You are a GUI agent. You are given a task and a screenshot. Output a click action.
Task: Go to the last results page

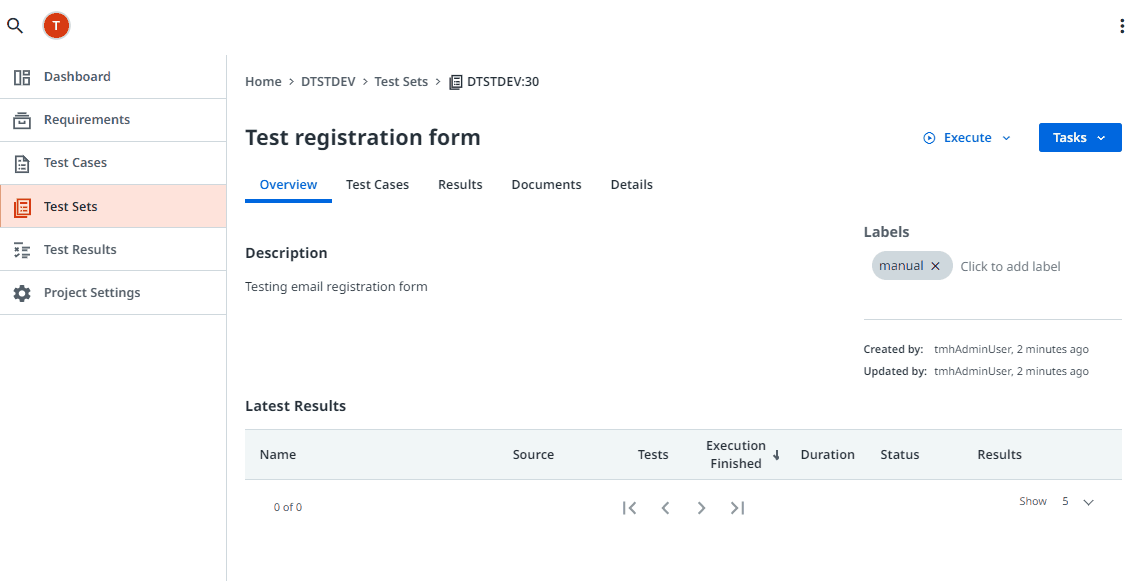[737, 508]
